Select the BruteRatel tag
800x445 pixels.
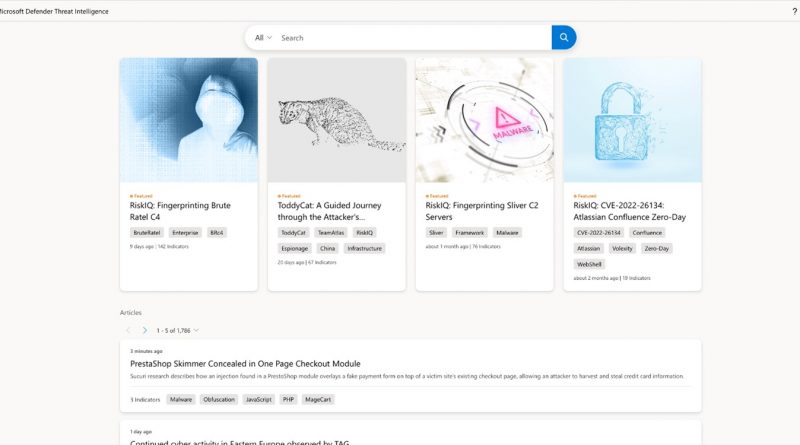click(x=147, y=233)
